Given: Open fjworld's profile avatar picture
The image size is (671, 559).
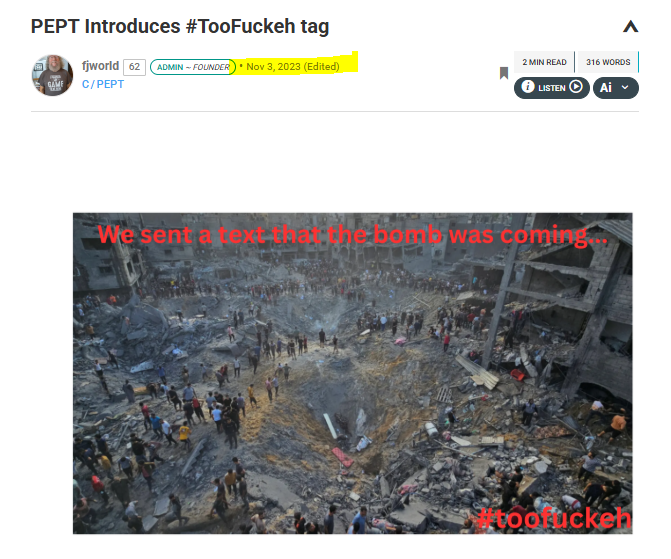Looking at the screenshot, I should point(52,75).
